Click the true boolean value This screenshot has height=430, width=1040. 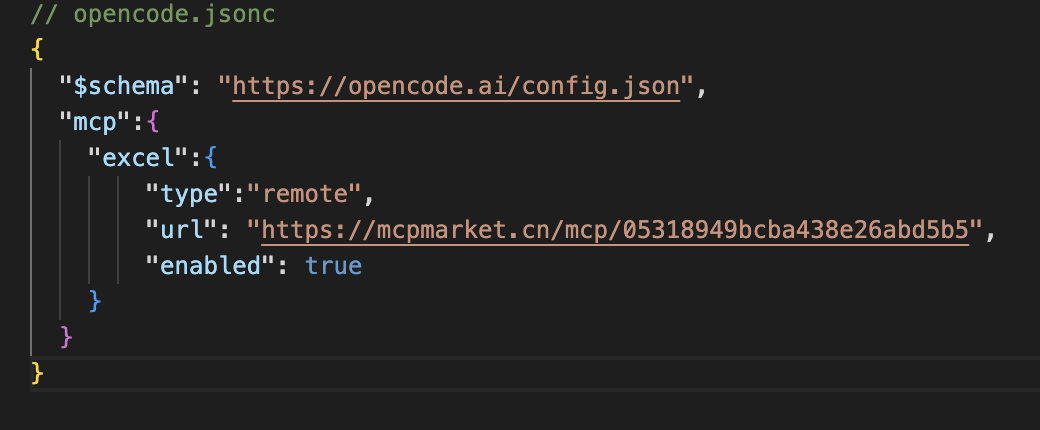(333, 266)
